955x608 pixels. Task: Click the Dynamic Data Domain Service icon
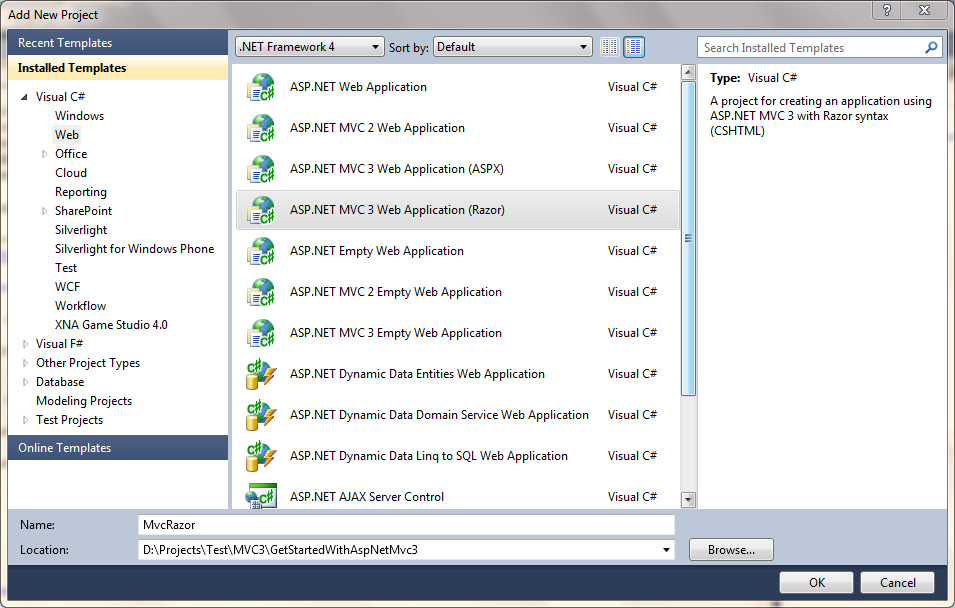point(261,415)
